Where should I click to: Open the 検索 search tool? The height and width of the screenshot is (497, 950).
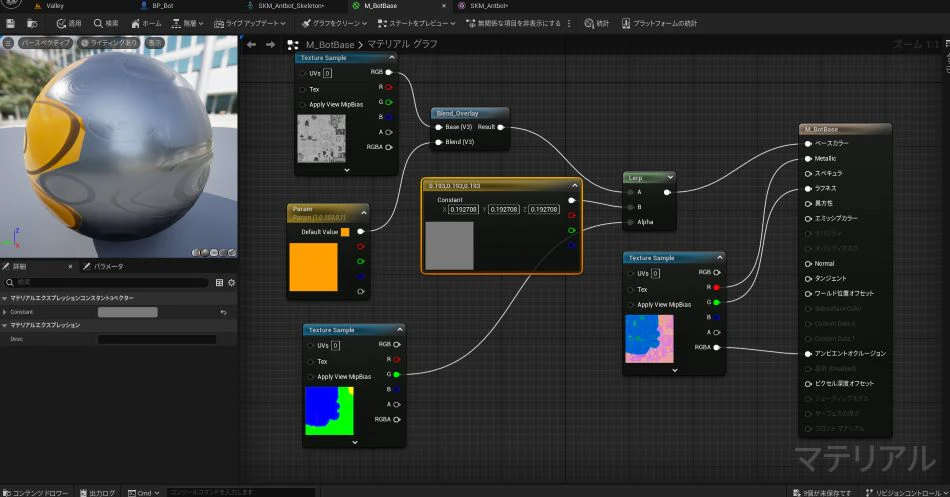[106, 23]
